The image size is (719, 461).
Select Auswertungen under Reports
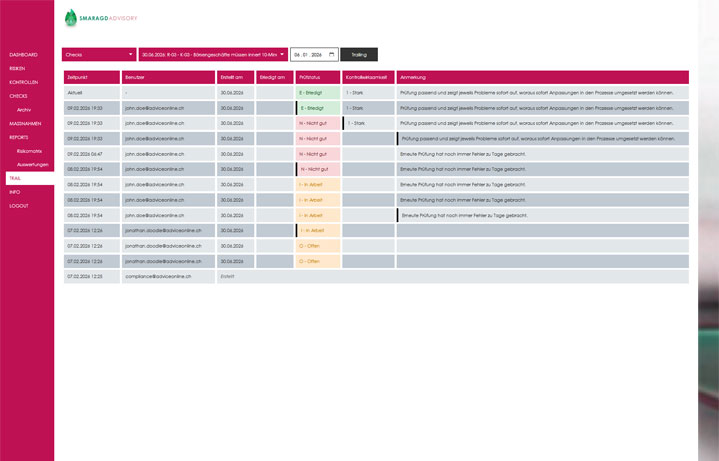[x=33, y=164]
